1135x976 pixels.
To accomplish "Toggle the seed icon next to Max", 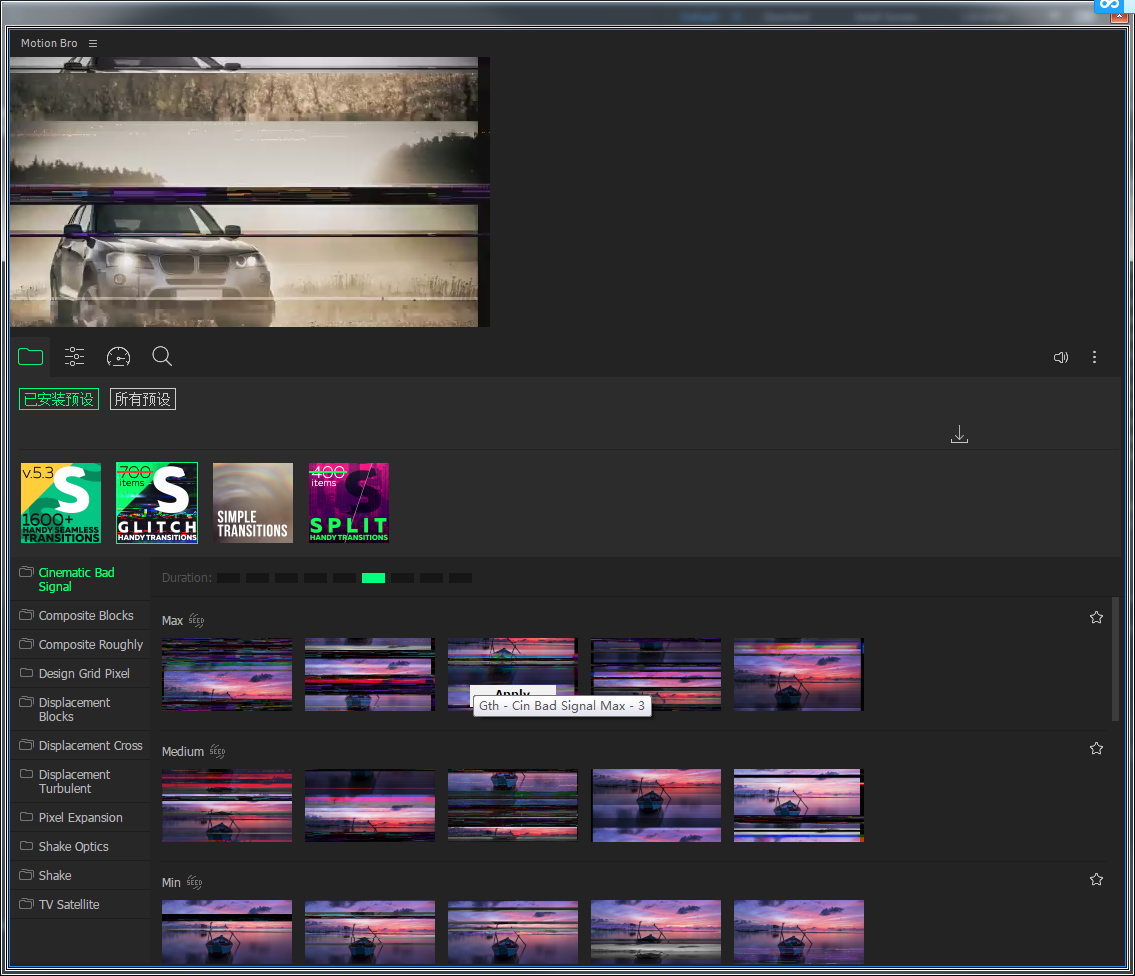I will (196, 620).
